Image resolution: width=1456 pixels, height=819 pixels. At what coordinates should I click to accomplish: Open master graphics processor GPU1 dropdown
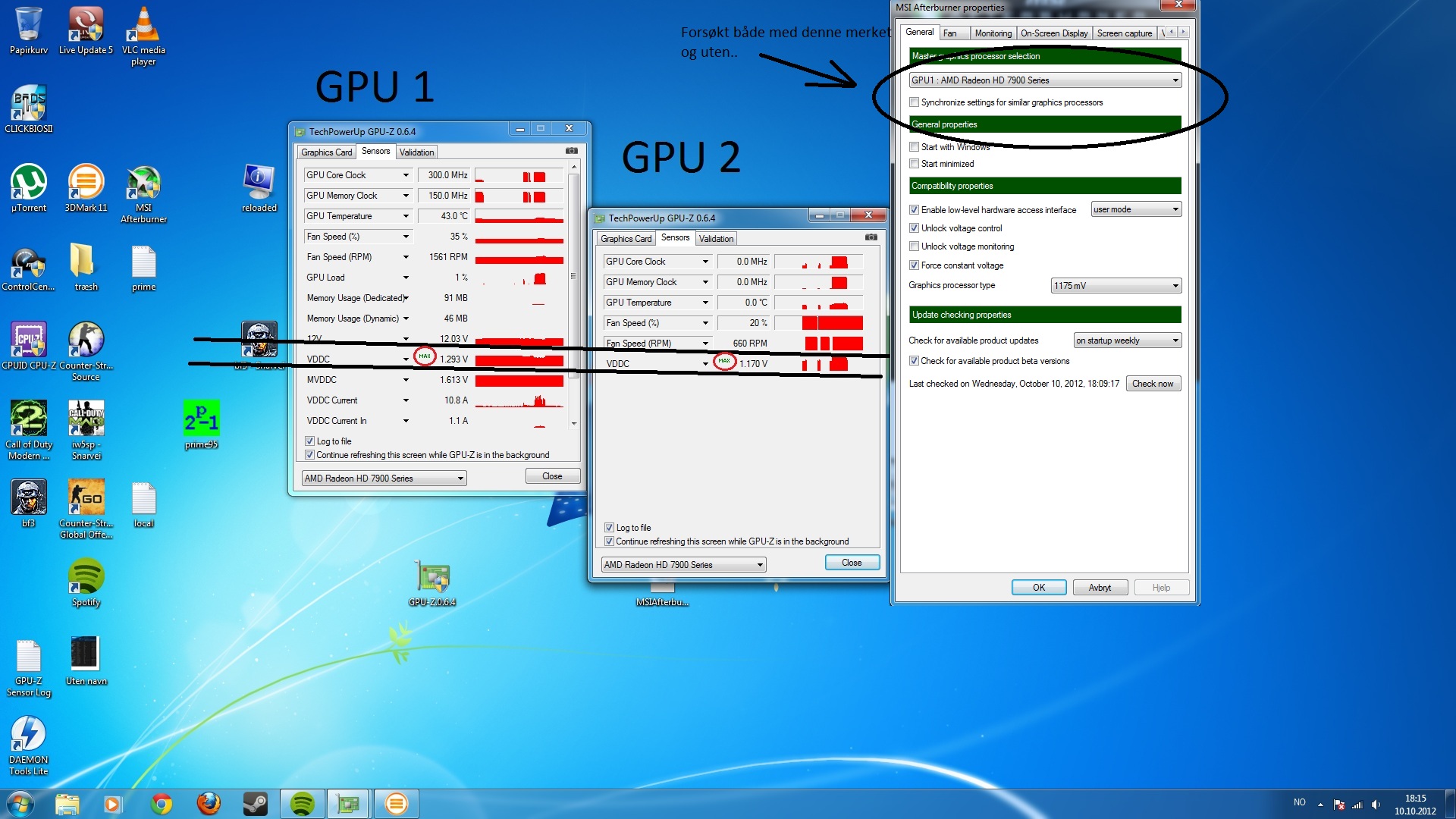tap(1045, 80)
